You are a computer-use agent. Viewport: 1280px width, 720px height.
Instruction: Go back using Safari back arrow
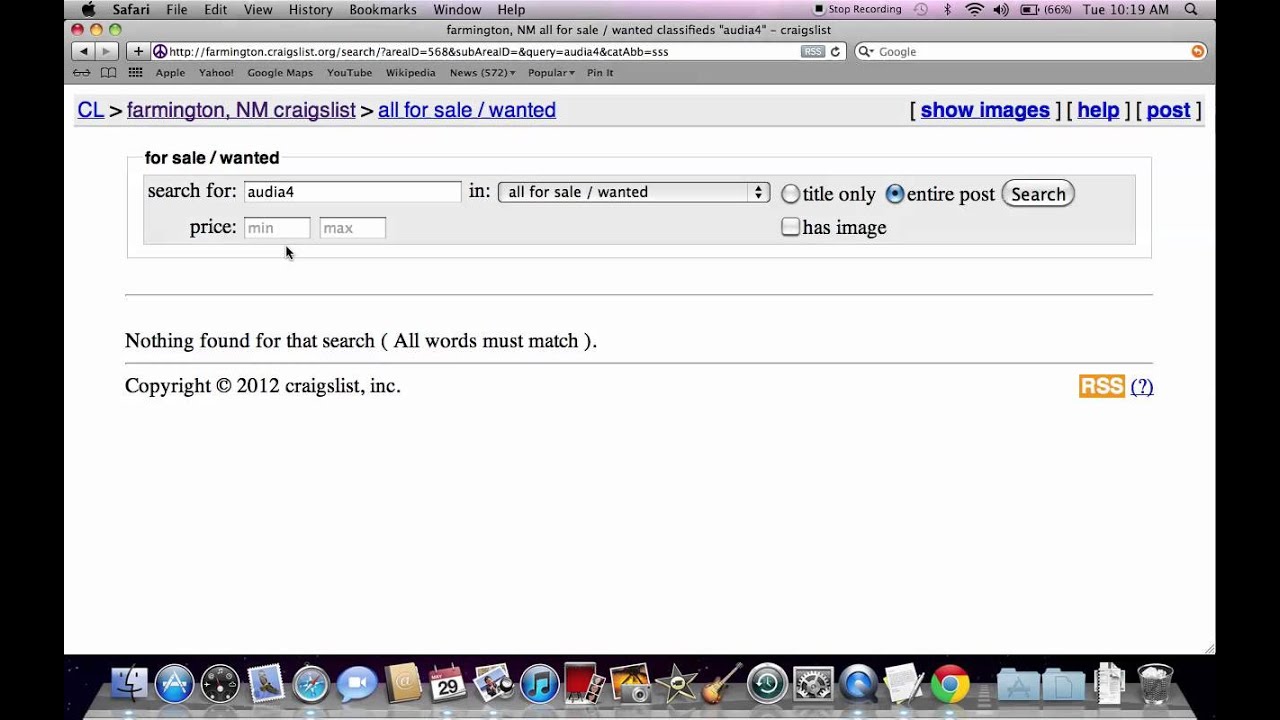coord(83,51)
